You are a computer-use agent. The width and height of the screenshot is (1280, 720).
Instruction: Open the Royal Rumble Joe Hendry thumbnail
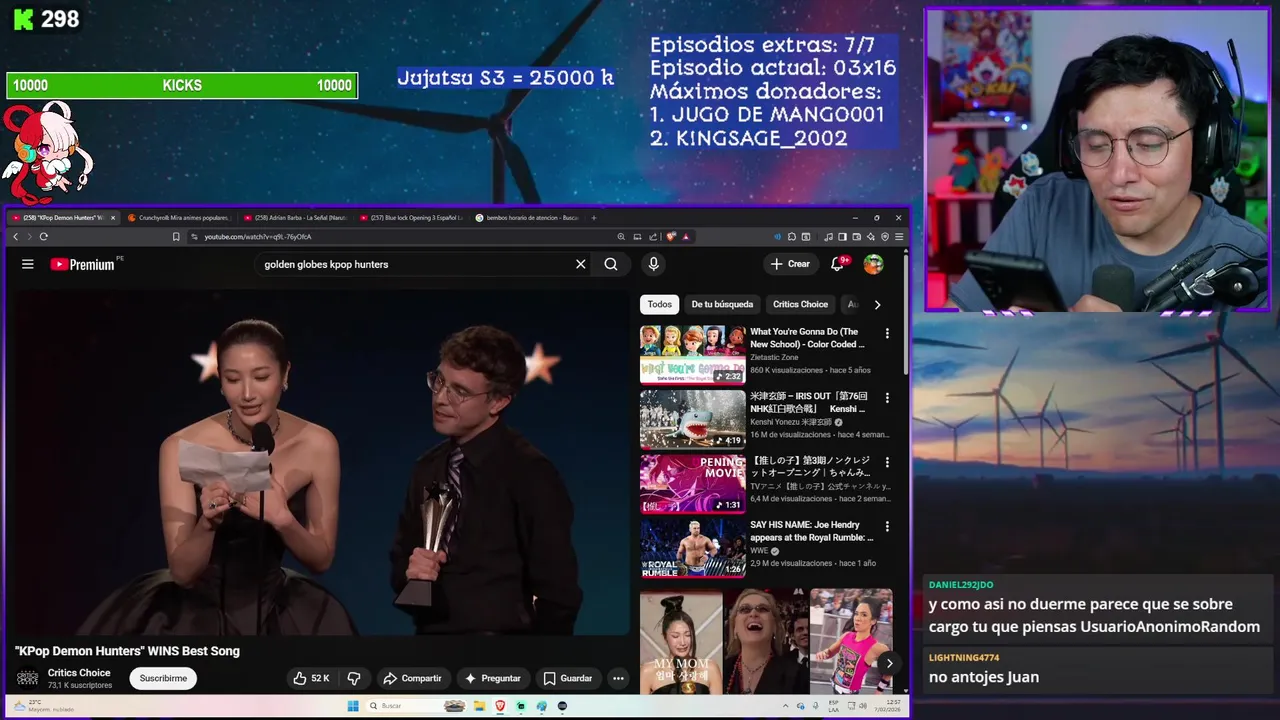692,547
